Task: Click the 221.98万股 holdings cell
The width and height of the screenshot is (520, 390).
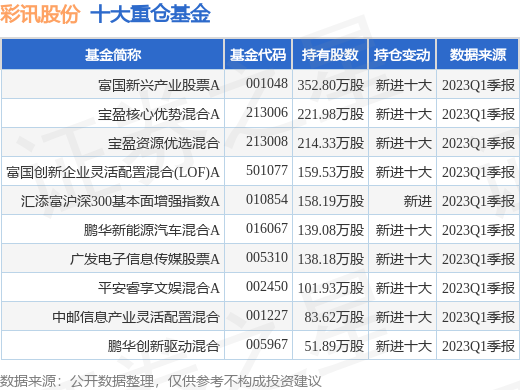Action: [x=331, y=114]
